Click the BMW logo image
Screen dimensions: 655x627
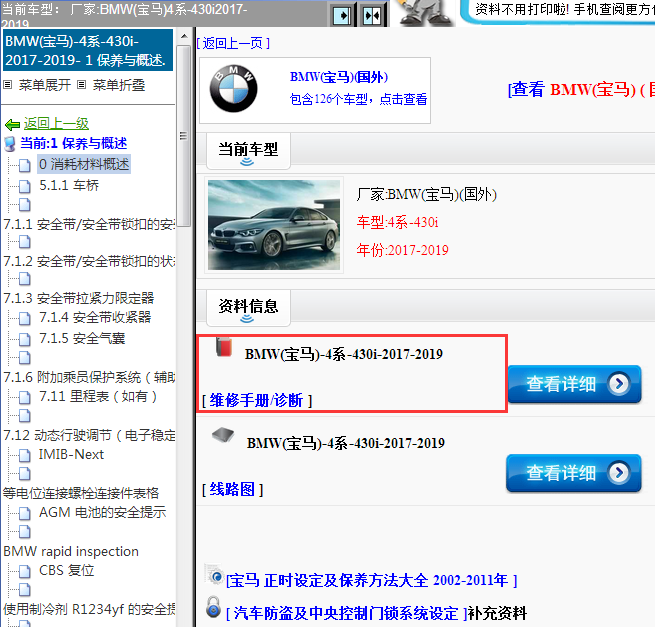click(234, 89)
